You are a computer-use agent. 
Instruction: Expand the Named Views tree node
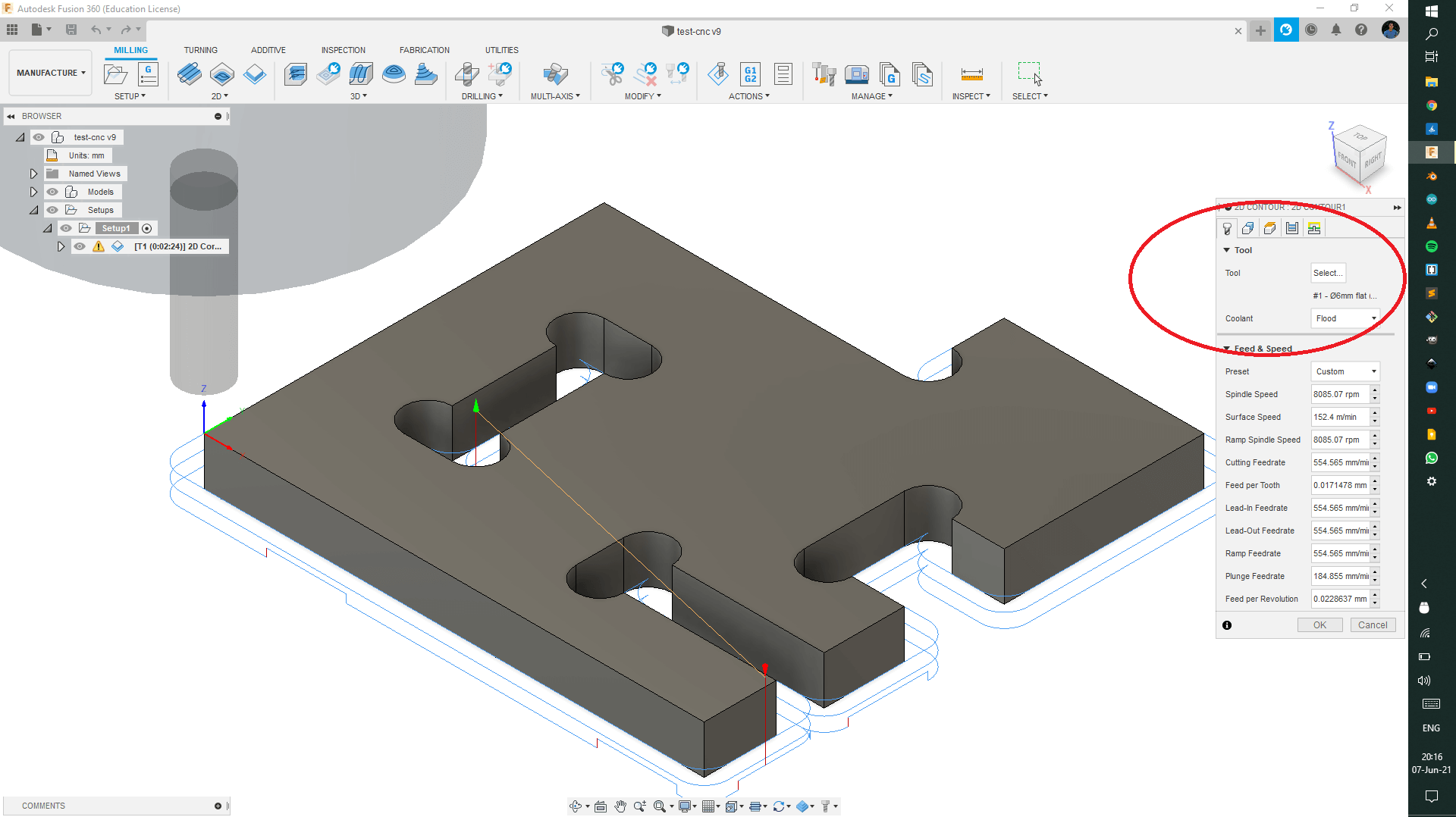coord(33,174)
